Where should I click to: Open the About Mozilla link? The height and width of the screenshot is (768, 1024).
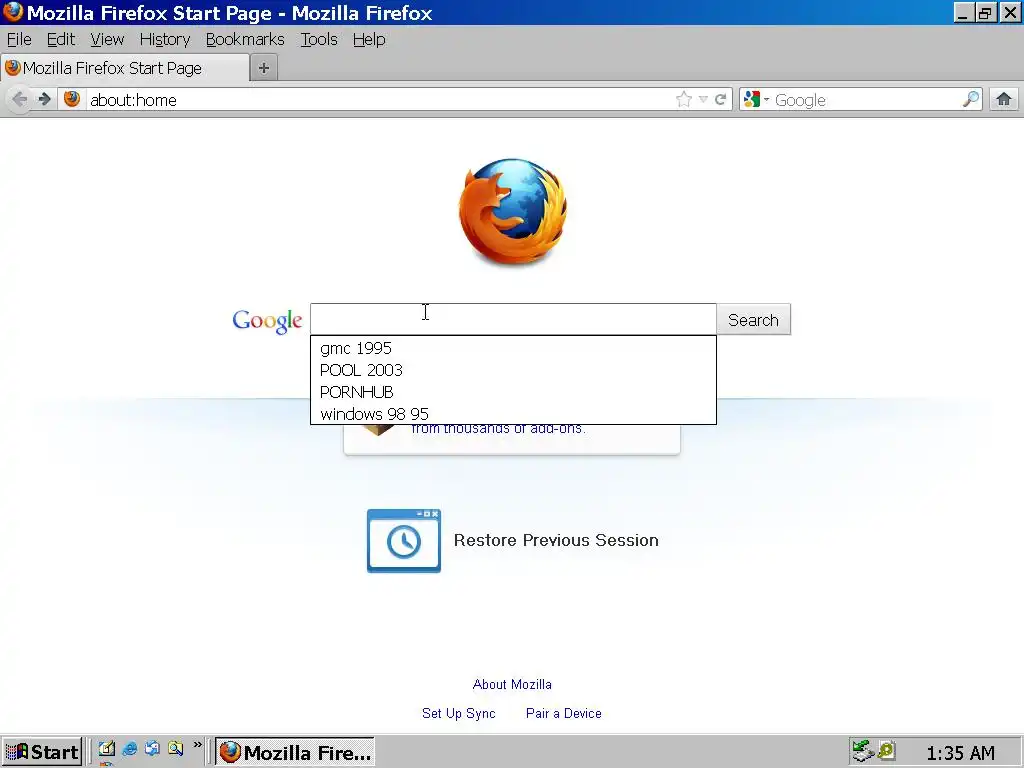[x=512, y=684]
